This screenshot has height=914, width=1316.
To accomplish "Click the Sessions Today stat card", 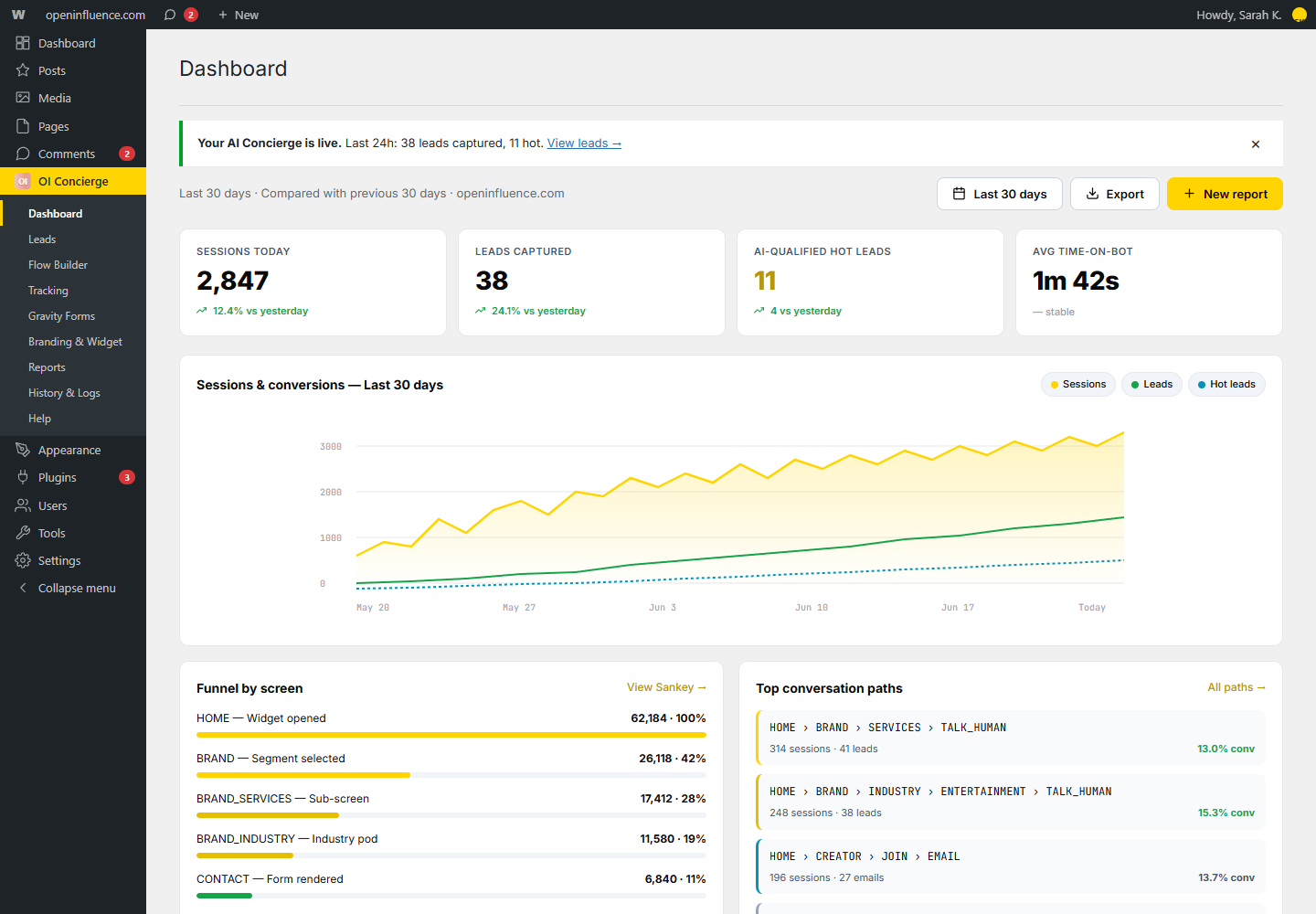I will click(313, 282).
